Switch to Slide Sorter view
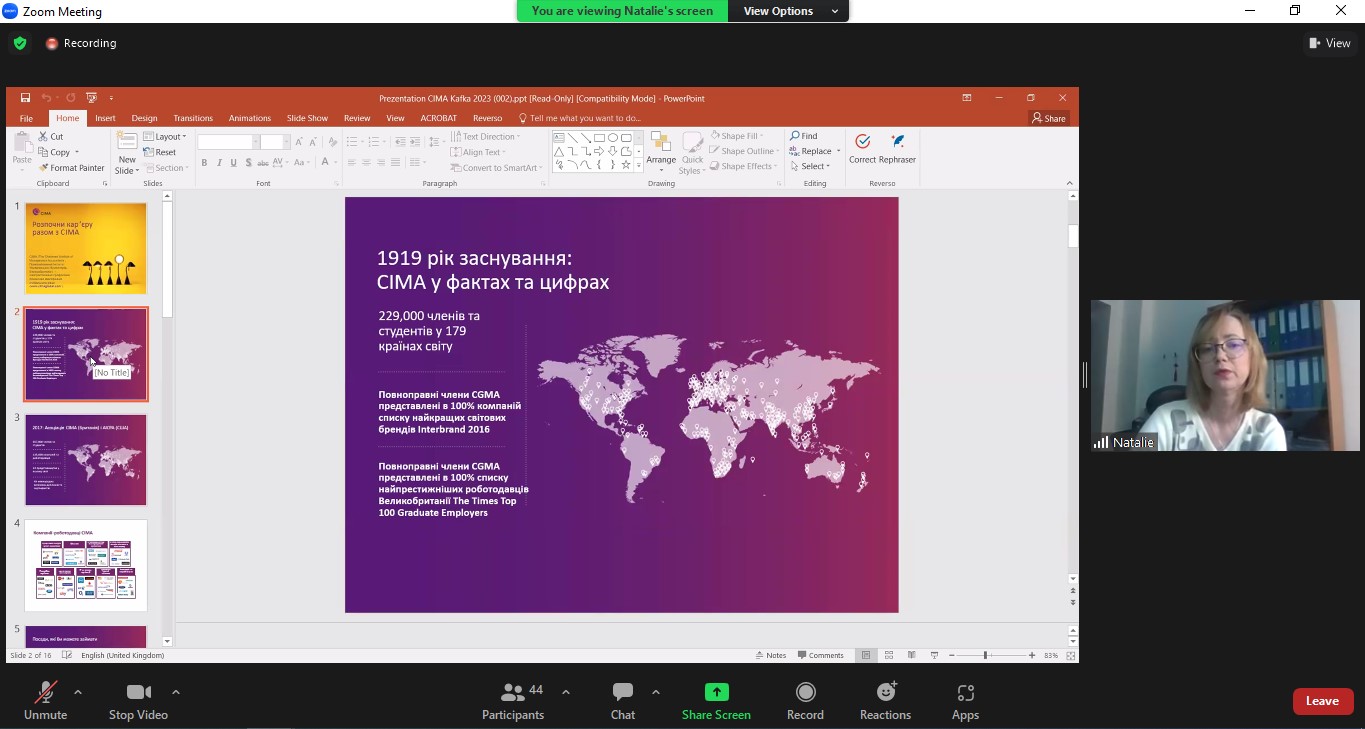1365x729 pixels. [x=889, y=655]
